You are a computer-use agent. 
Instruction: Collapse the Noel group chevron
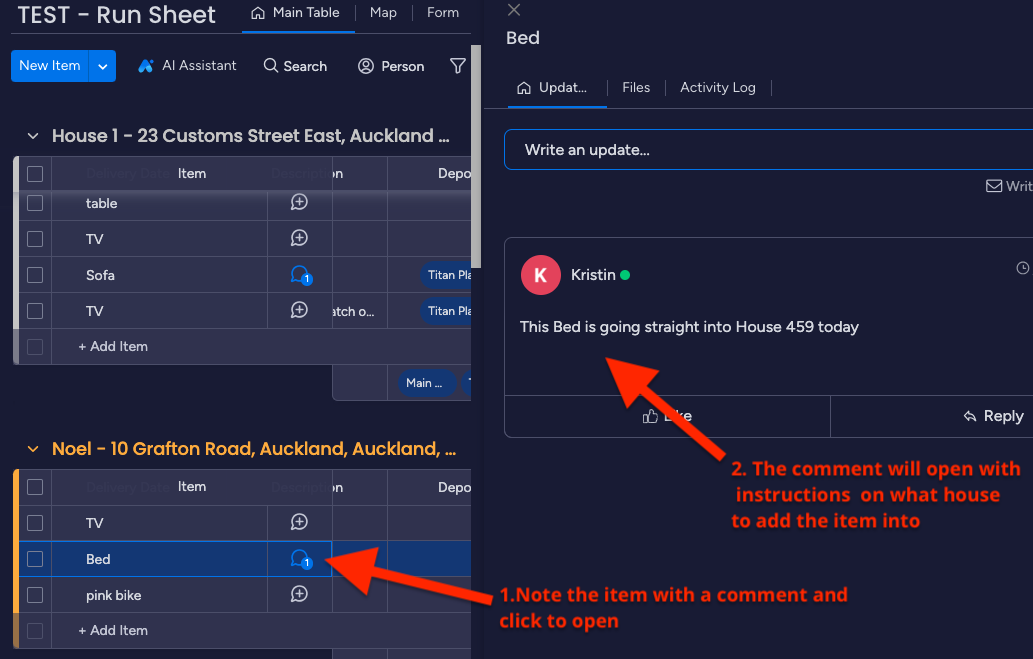[33, 450]
